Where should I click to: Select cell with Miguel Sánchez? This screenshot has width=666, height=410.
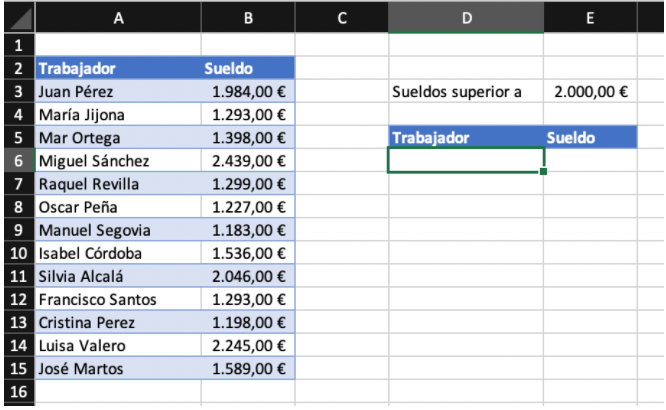point(118,161)
